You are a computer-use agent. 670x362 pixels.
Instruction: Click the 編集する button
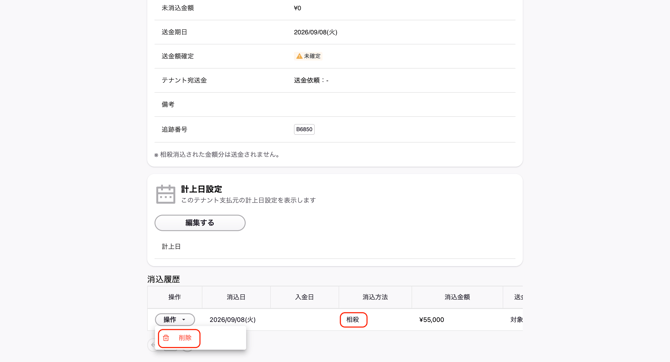pyautogui.click(x=200, y=223)
